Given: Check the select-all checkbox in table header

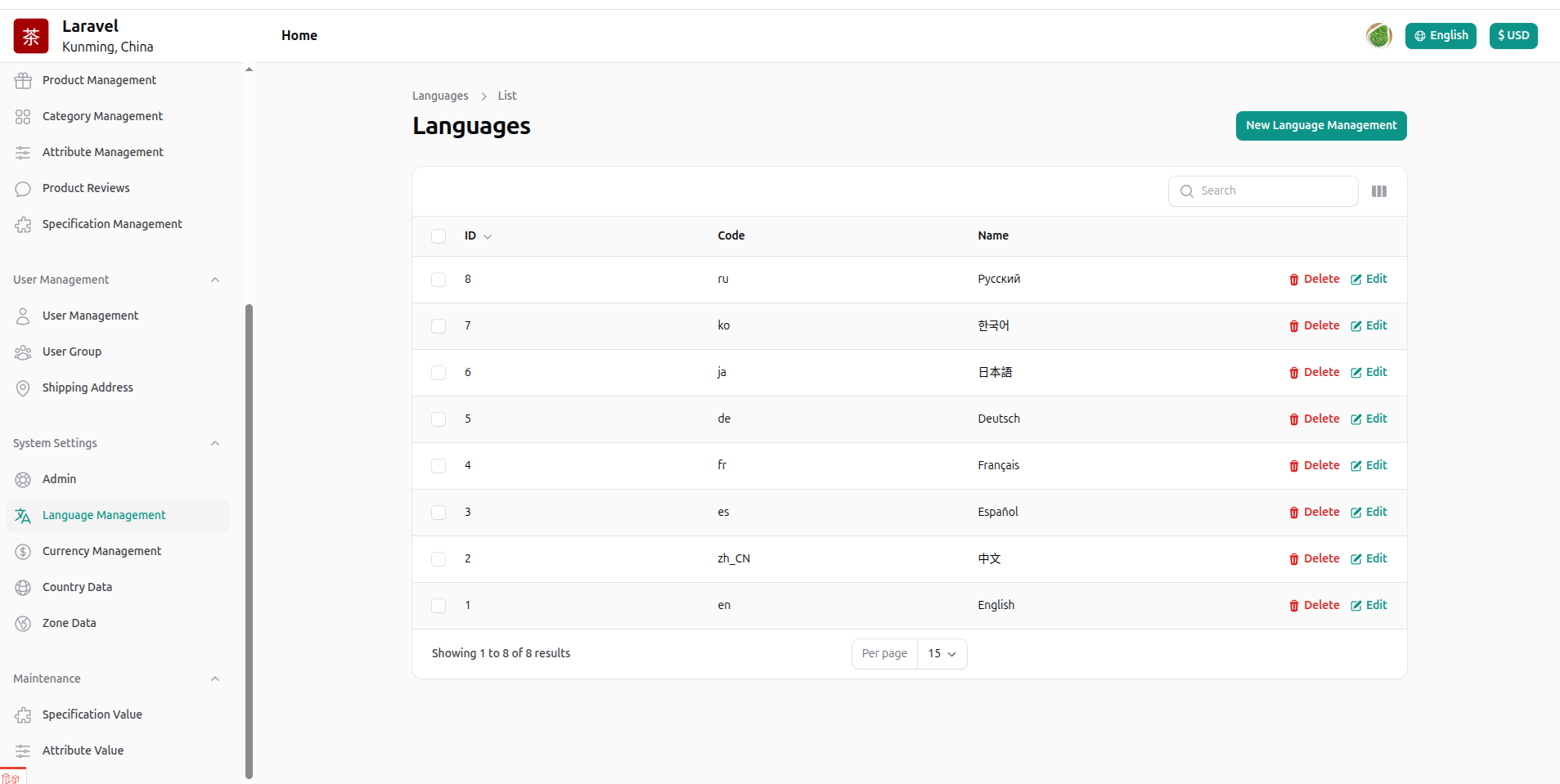Looking at the screenshot, I should tap(438, 236).
